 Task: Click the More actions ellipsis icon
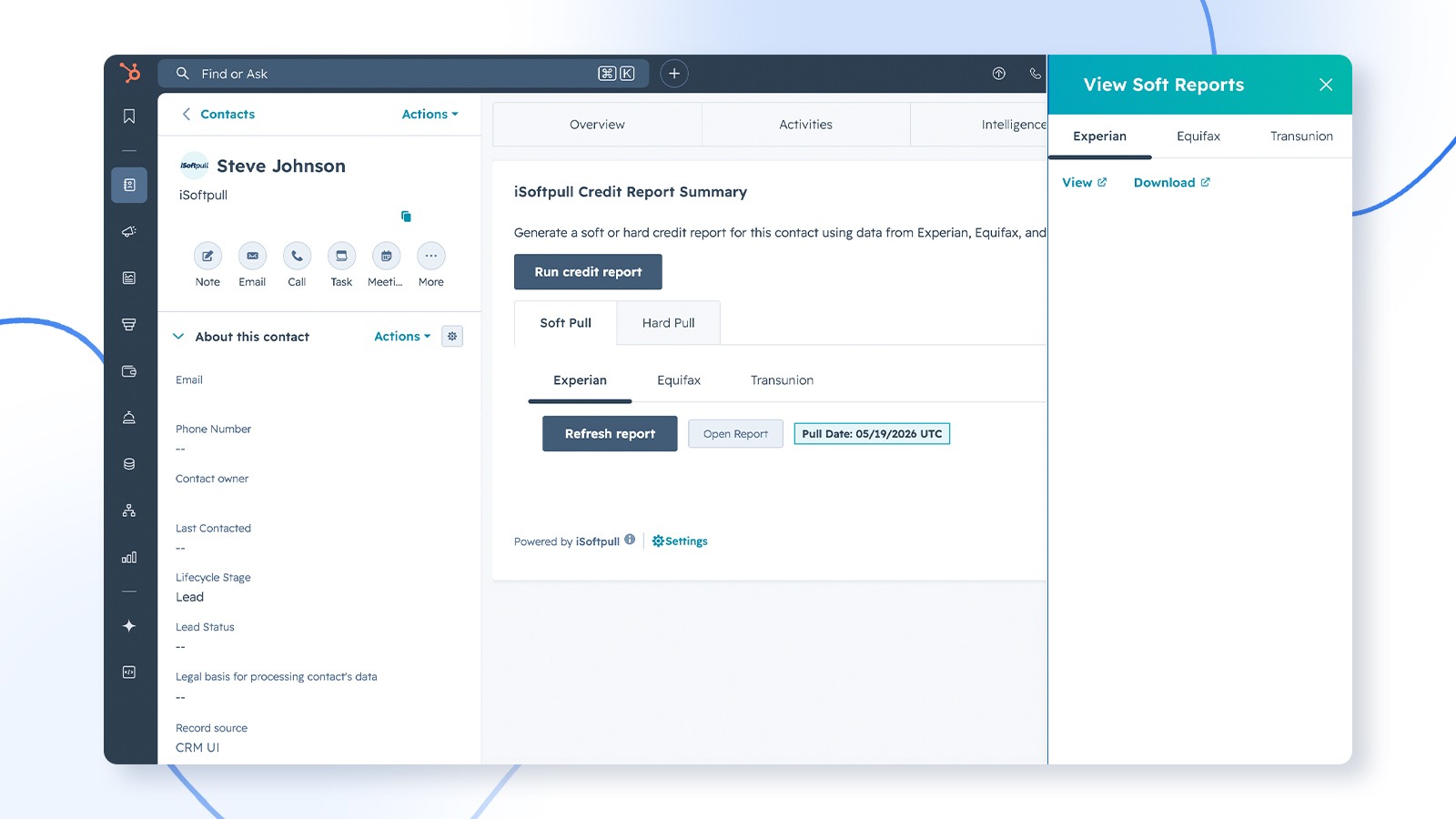pyautogui.click(x=431, y=256)
